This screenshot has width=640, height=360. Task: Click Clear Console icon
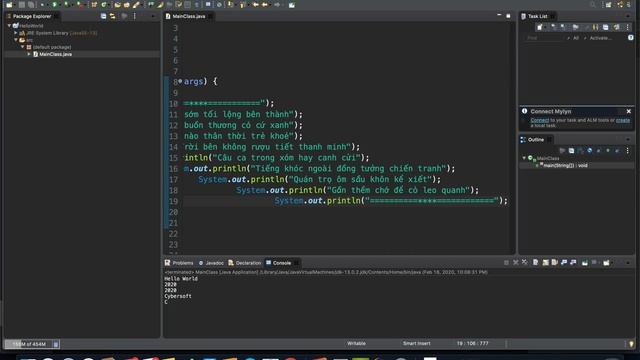pos(536,262)
